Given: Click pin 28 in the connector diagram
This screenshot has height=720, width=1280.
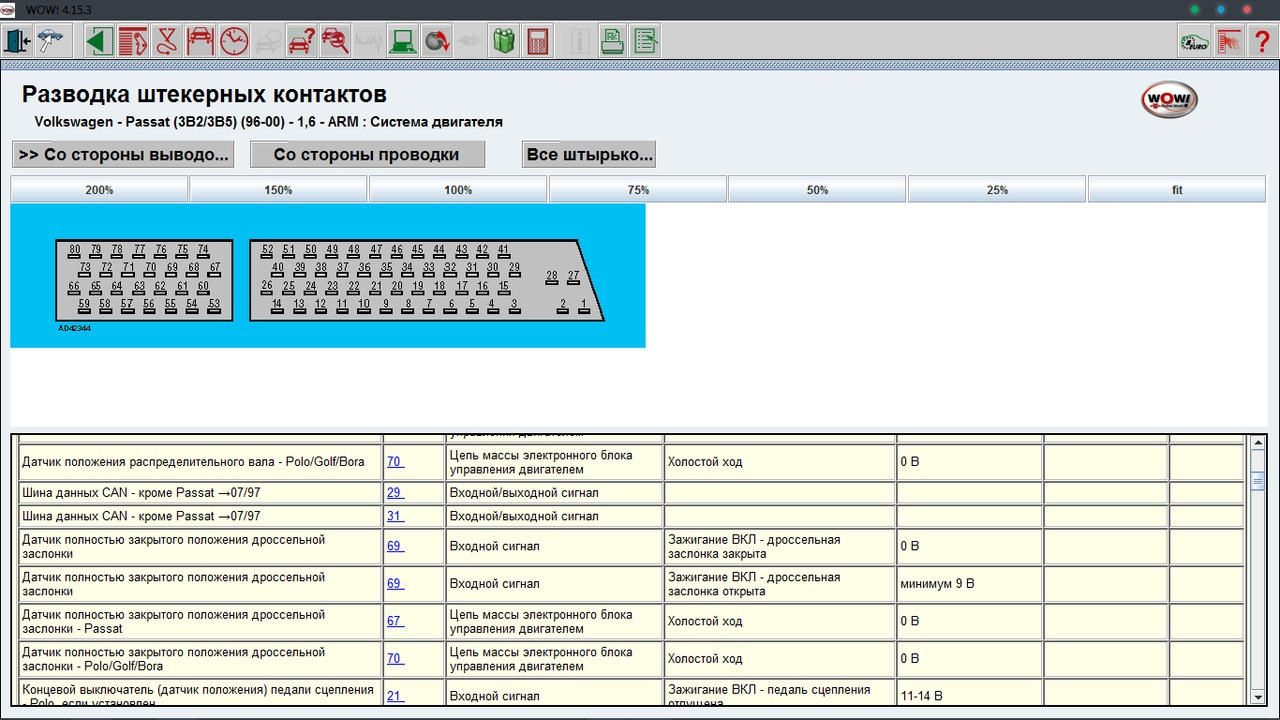Looking at the screenshot, I should (552, 277).
